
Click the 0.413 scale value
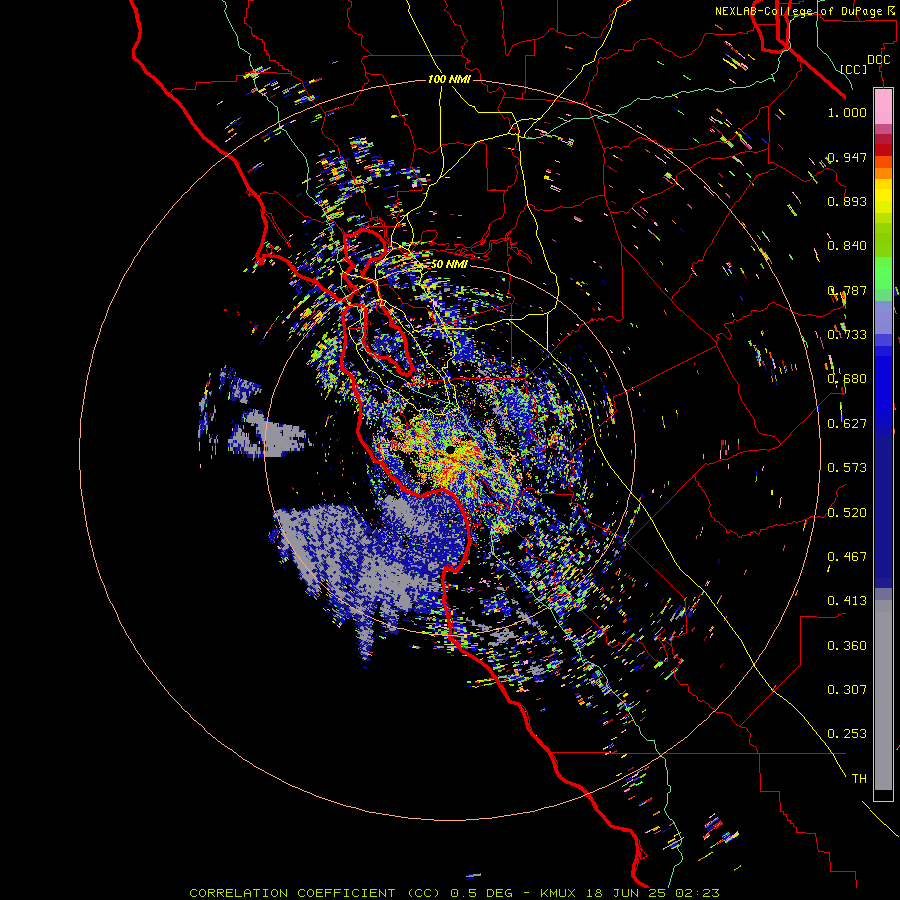pos(847,601)
